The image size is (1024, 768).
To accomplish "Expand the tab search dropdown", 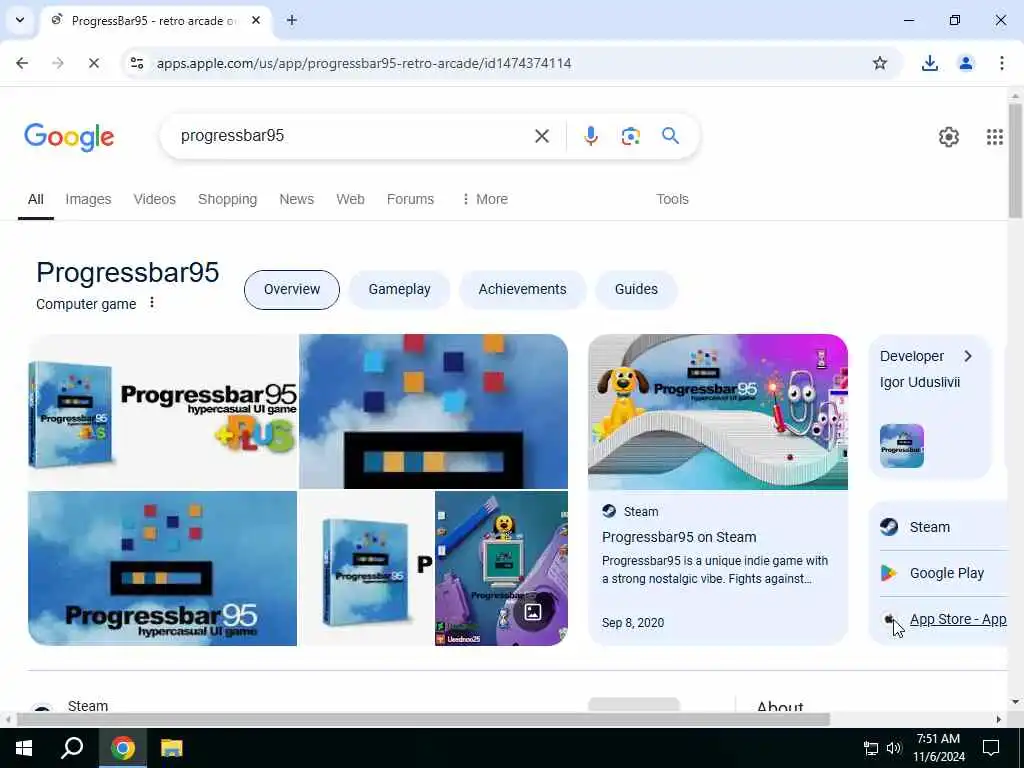I will pos(20,20).
